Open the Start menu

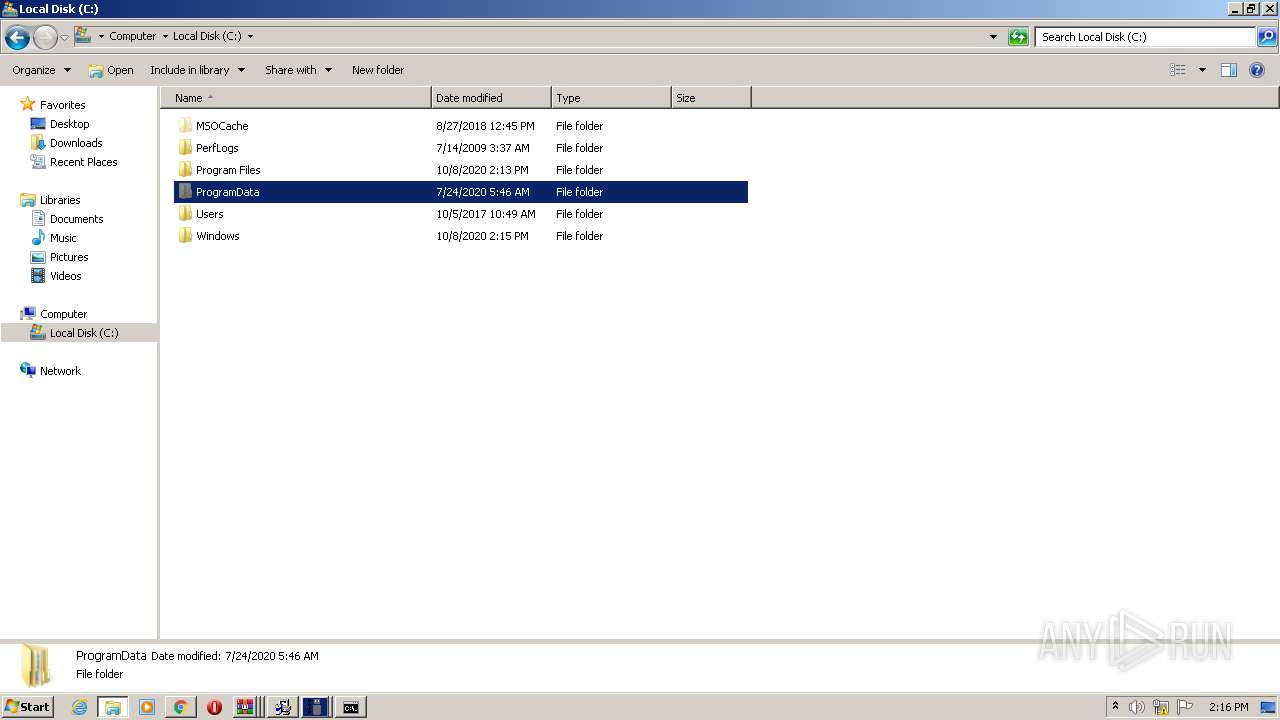[x=28, y=707]
